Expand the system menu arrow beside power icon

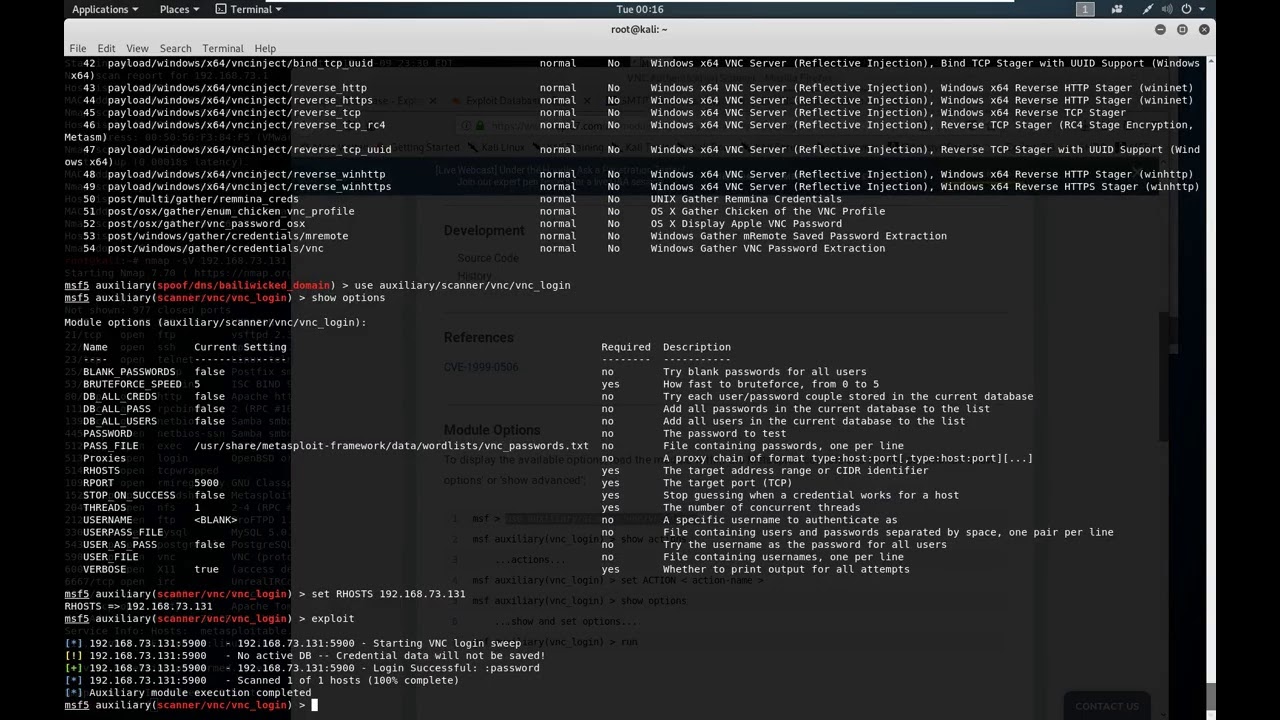pos(1203,9)
